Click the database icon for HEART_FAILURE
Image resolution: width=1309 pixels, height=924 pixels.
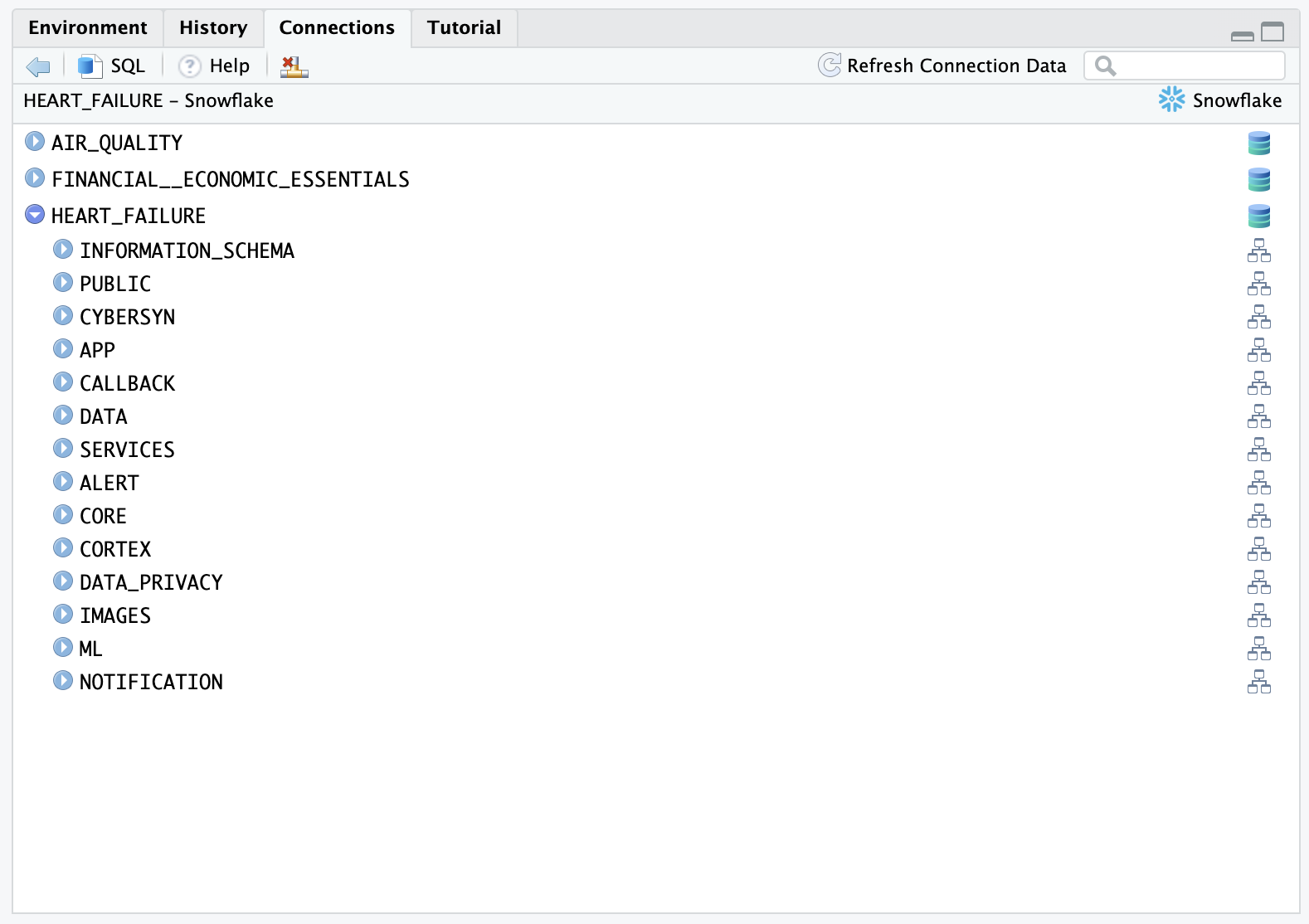tap(1259, 216)
